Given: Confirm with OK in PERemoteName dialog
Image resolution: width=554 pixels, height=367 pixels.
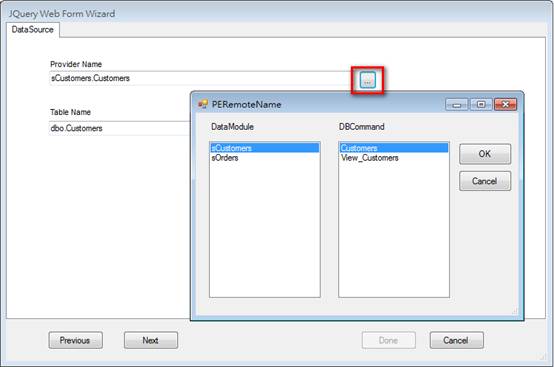Looking at the screenshot, I should [485, 154].
